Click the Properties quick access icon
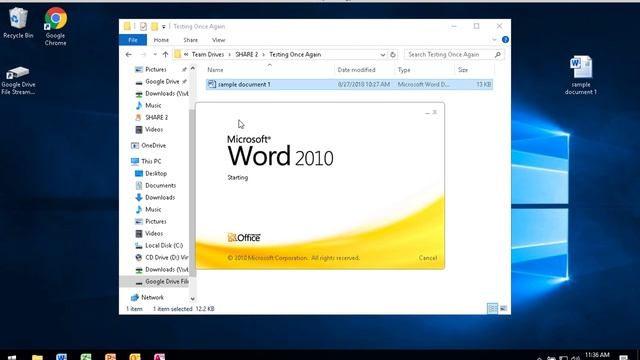Viewport: 640px width, 360px height. click(x=143, y=27)
